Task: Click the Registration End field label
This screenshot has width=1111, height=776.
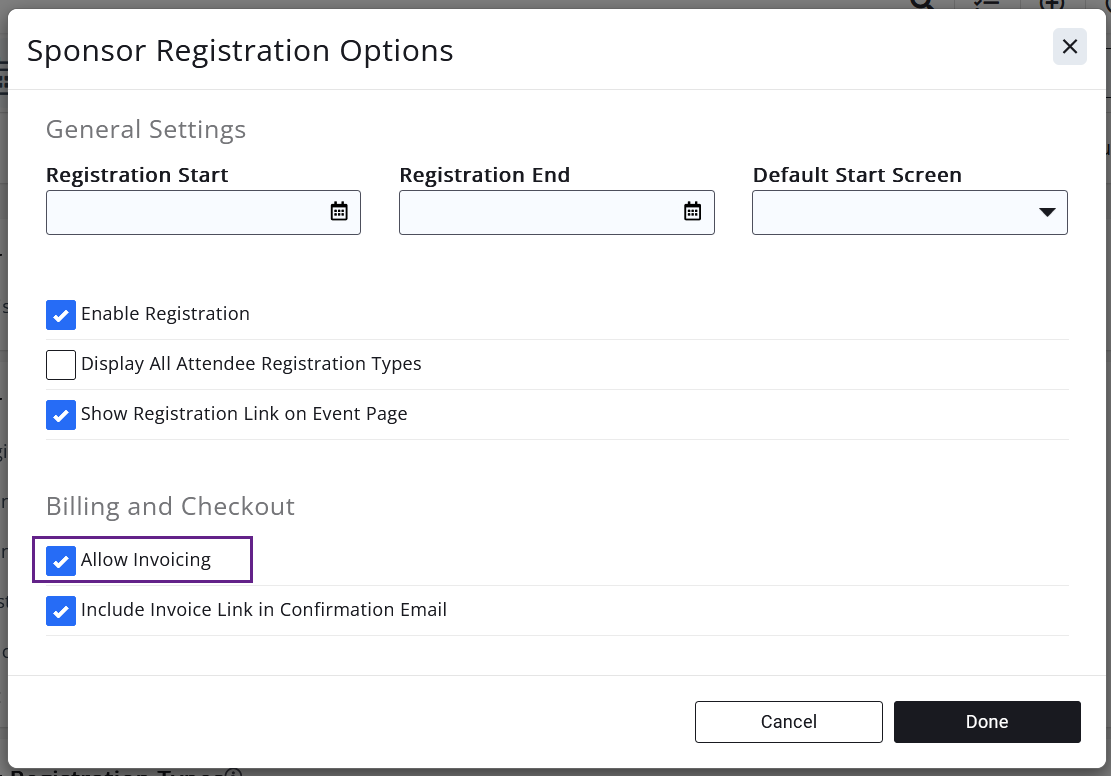Action: click(485, 174)
